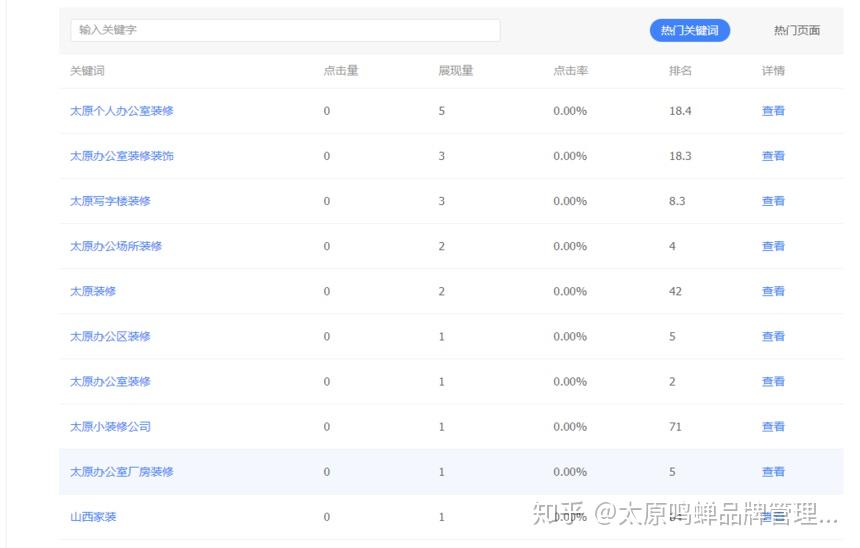Click 查看 for 太原办公室装修 row
Image resolution: width=860 pixels, height=548 pixels.
[x=773, y=381]
